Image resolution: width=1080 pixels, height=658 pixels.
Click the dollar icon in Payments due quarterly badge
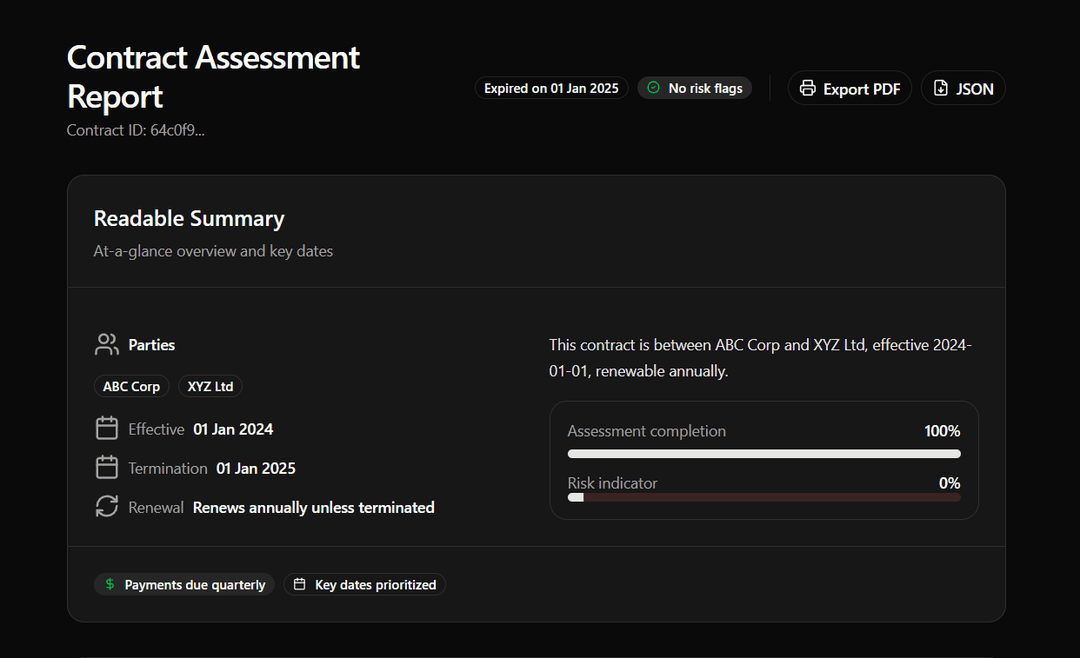[x=110, y=584]
